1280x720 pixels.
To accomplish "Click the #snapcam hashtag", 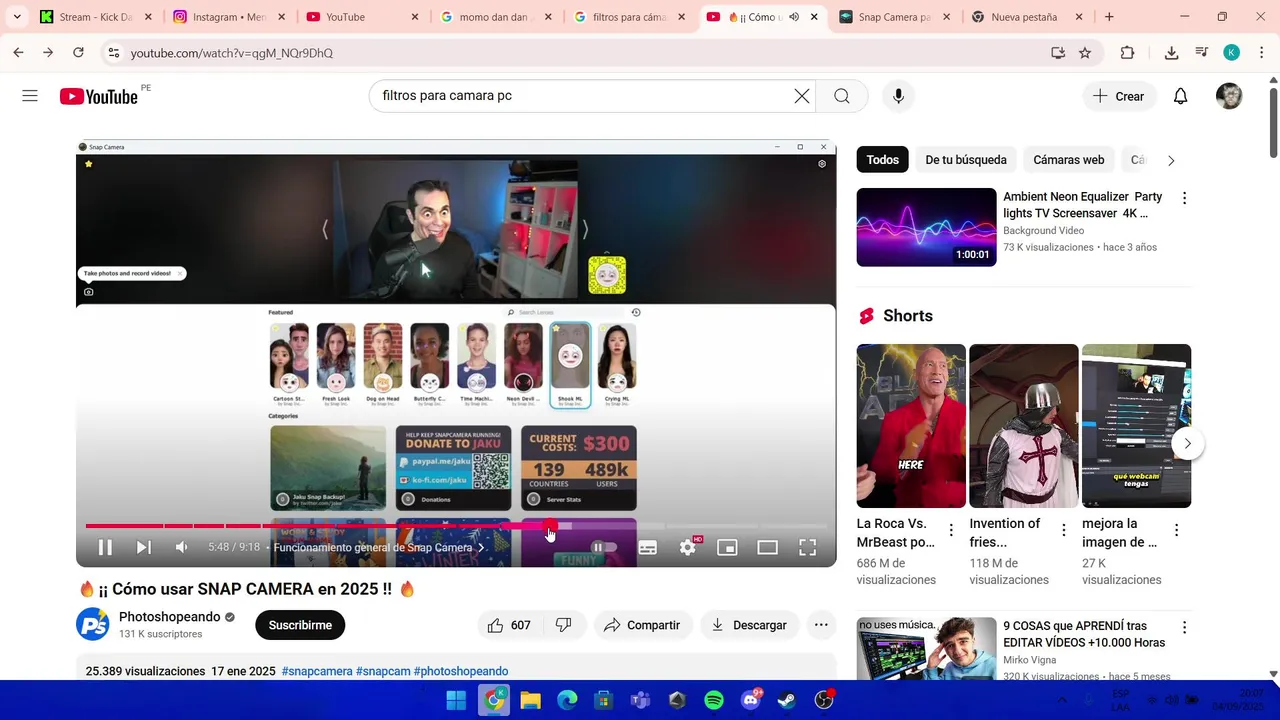I will pyautogui.click(x=383, y=671).
